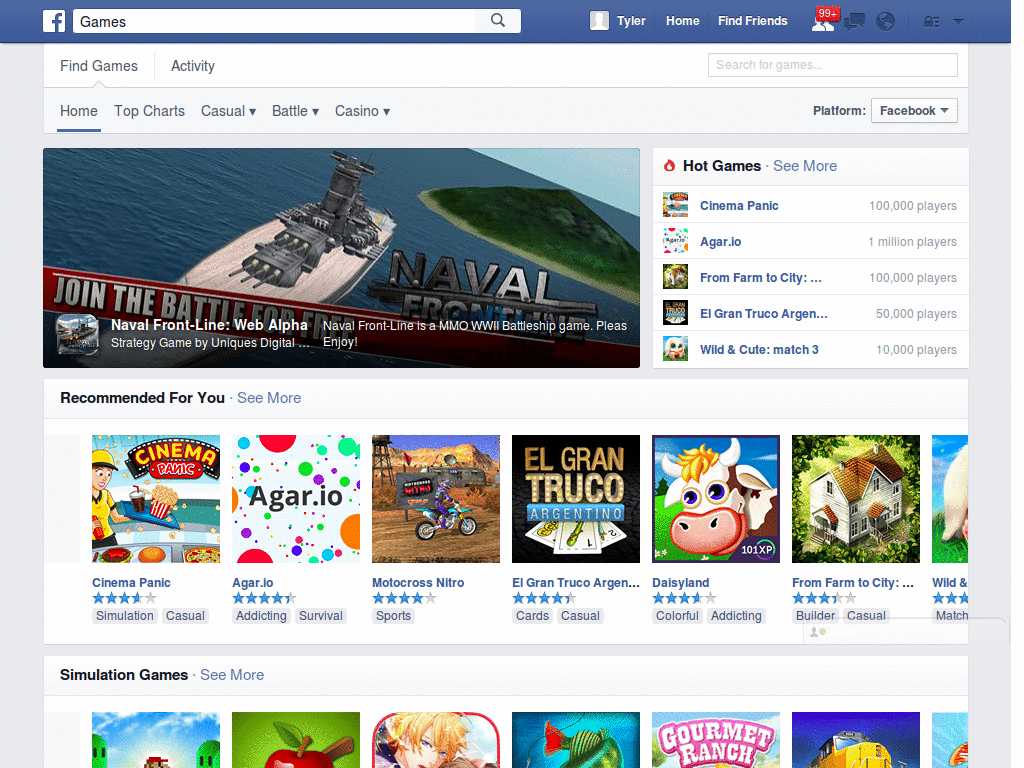Open red apple game tile in Simulation Games
This screenshot has width=1024, height=768.
click(x=296, y=740)
